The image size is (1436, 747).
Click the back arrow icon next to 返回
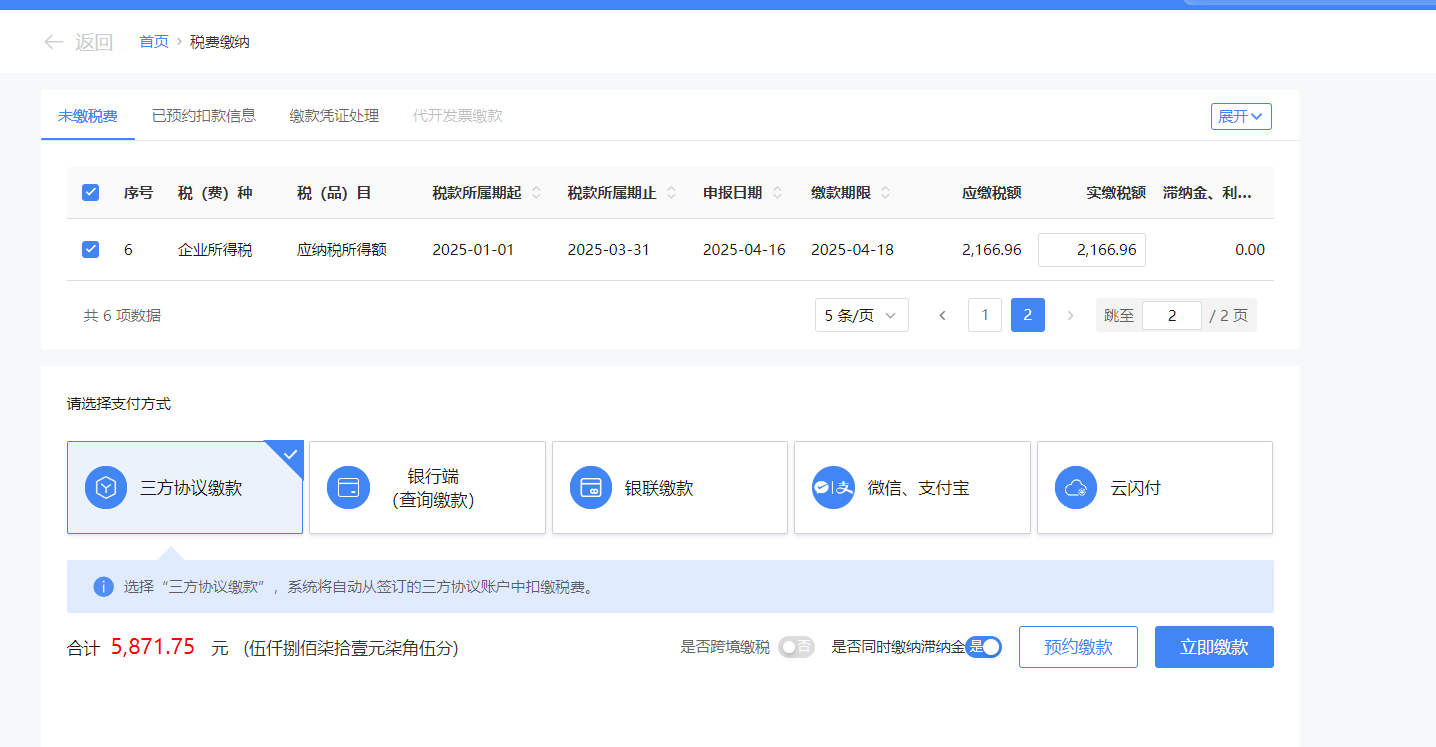[x=54, y=42]
